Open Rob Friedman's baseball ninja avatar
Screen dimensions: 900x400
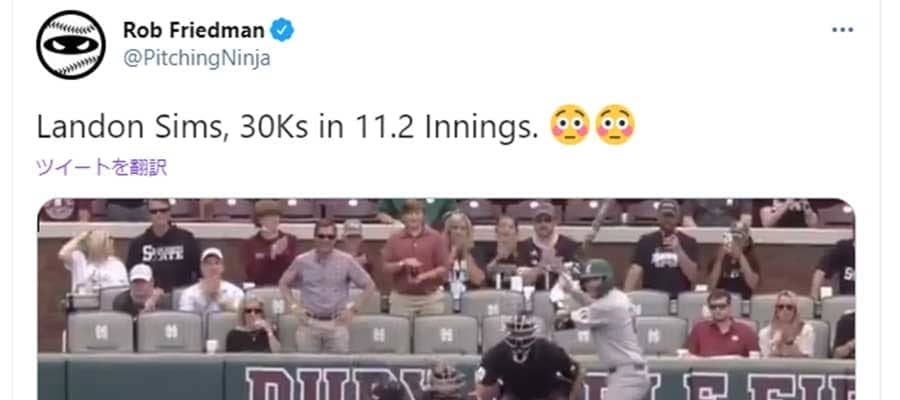71,44
